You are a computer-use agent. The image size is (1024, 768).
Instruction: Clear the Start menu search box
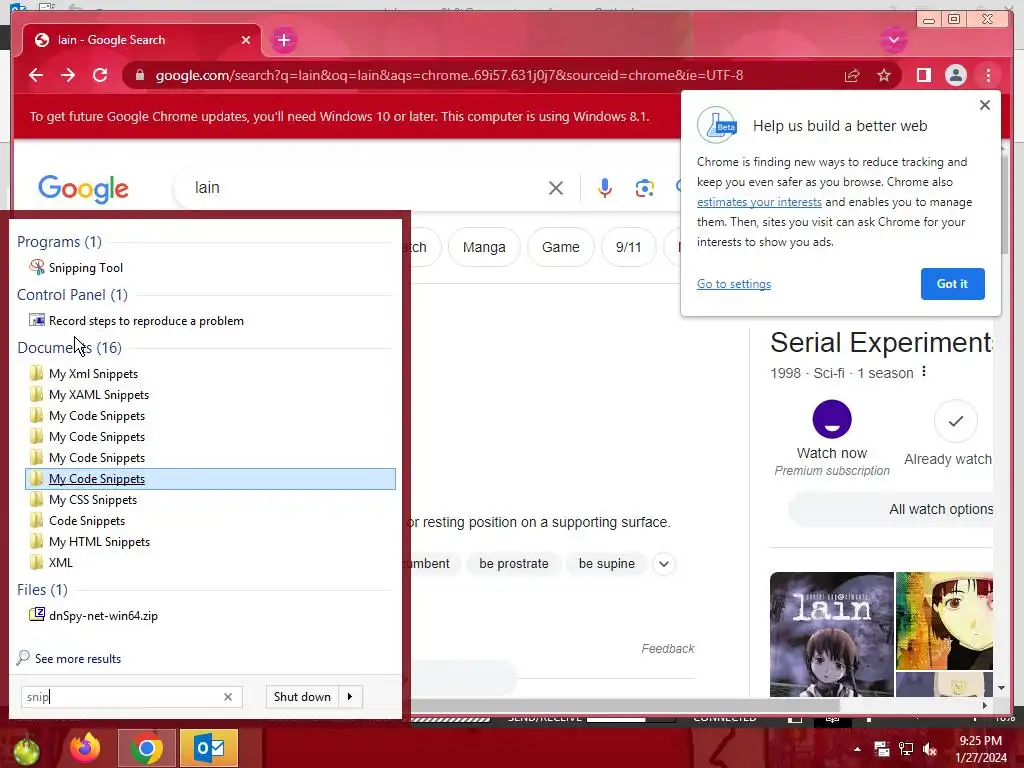228,697
